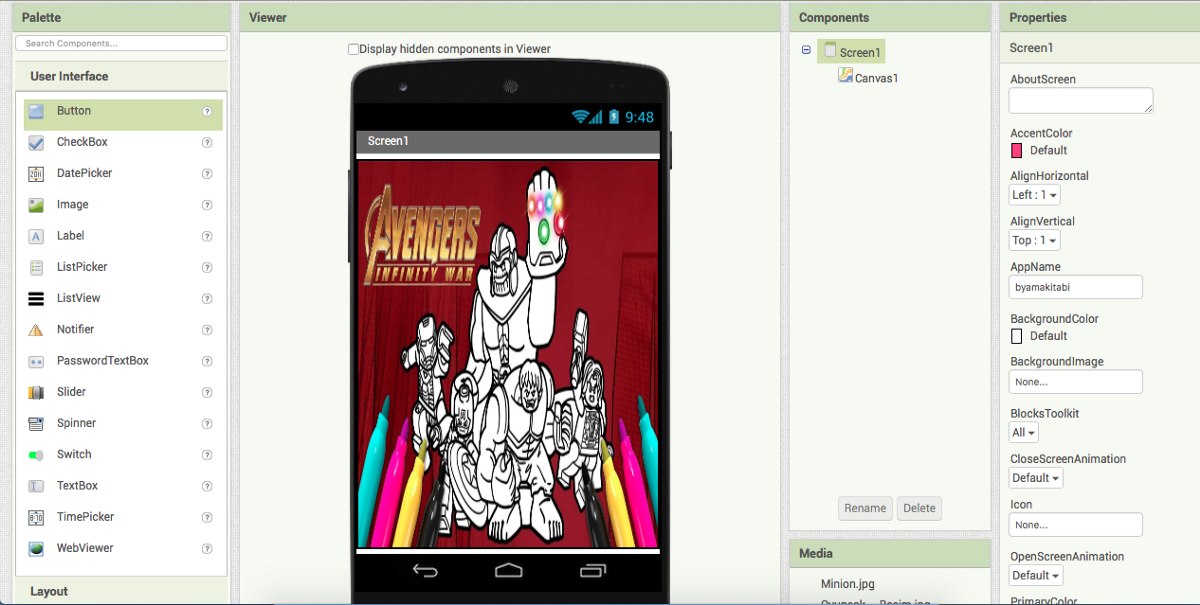Select the Switch component icon
Screen dimensions: 1200x605
tap(36, 455)
